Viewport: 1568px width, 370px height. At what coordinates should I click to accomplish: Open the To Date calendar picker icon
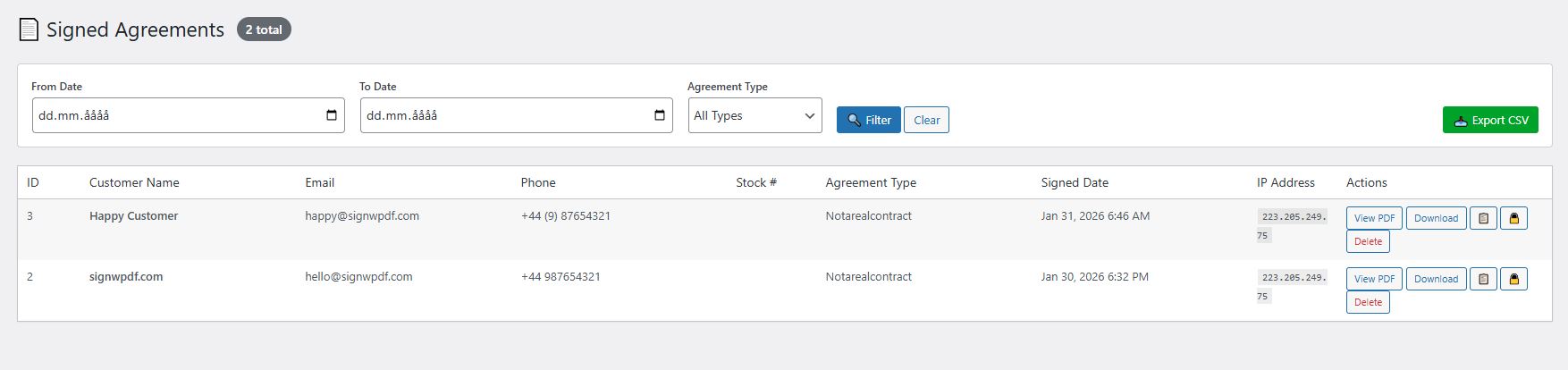[x=660, y=115]
